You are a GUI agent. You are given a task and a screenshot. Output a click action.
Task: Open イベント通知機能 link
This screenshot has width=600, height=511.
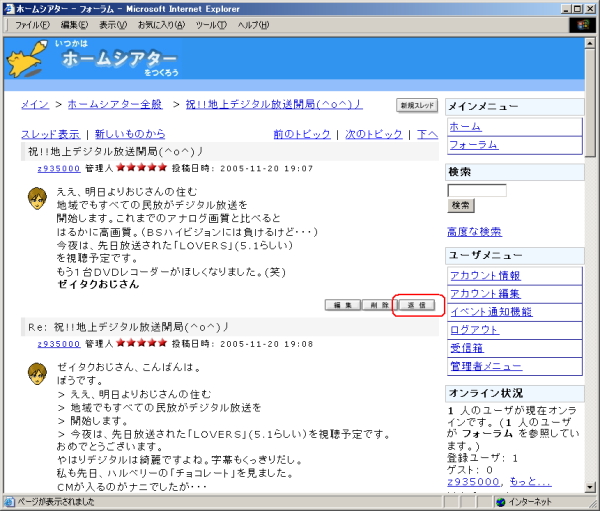[491, 312]
